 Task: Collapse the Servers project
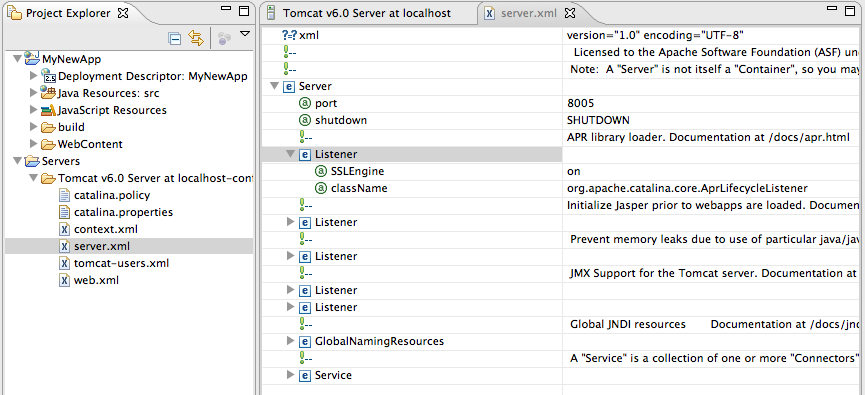[17, 161]
